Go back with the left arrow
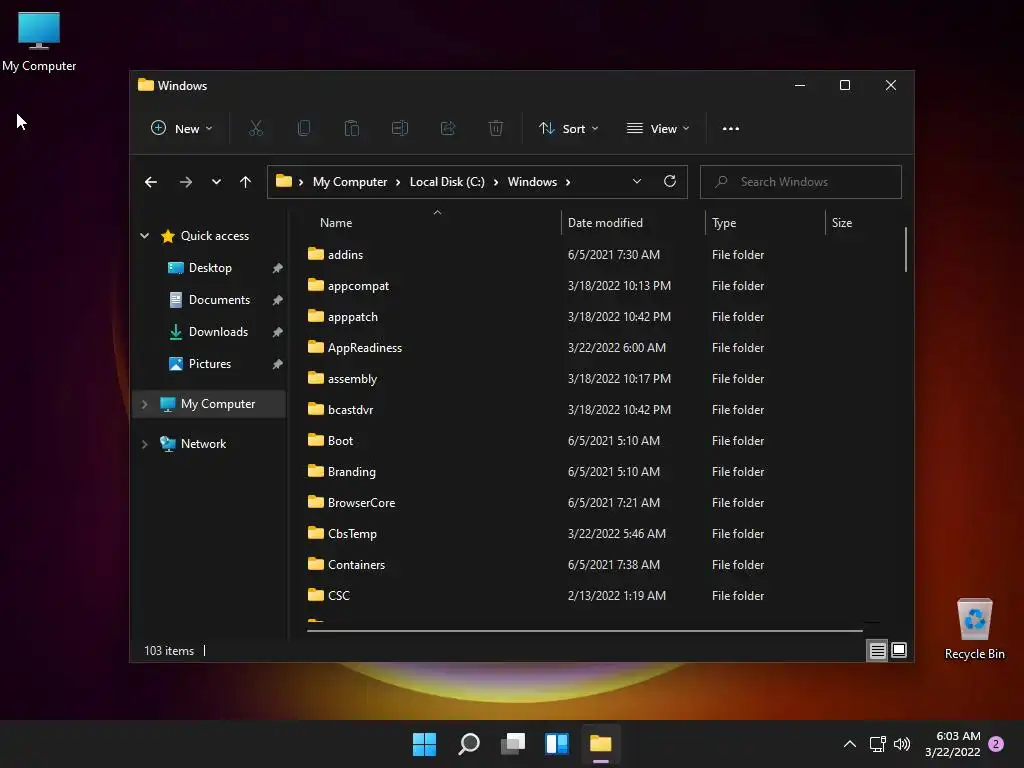 pos(151,182)
